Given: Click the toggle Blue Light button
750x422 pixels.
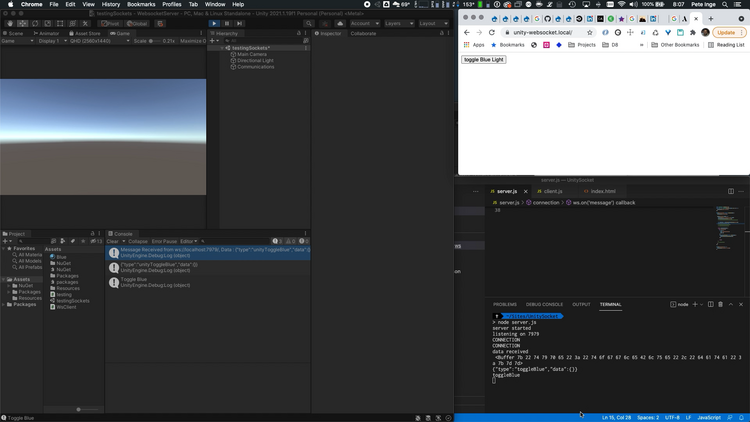Looking at the screenshot, I should 484,60.
